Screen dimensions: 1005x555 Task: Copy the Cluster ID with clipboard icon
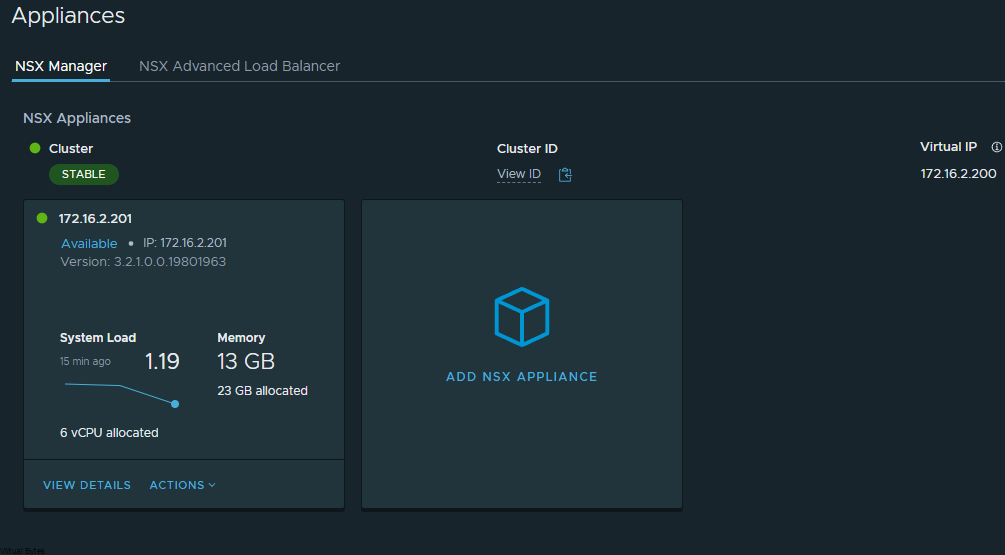point(565,174)
